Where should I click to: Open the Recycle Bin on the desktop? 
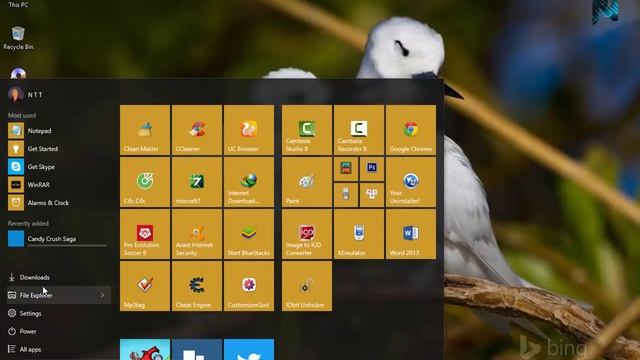18,38
